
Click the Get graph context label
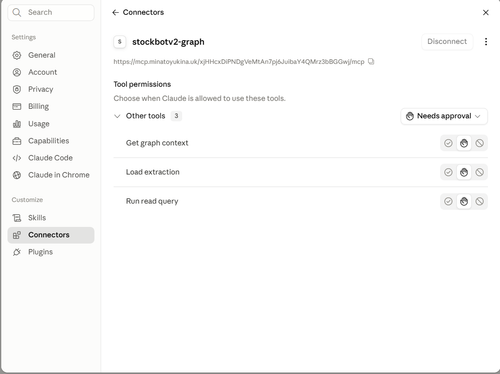(x=157, y=143)
